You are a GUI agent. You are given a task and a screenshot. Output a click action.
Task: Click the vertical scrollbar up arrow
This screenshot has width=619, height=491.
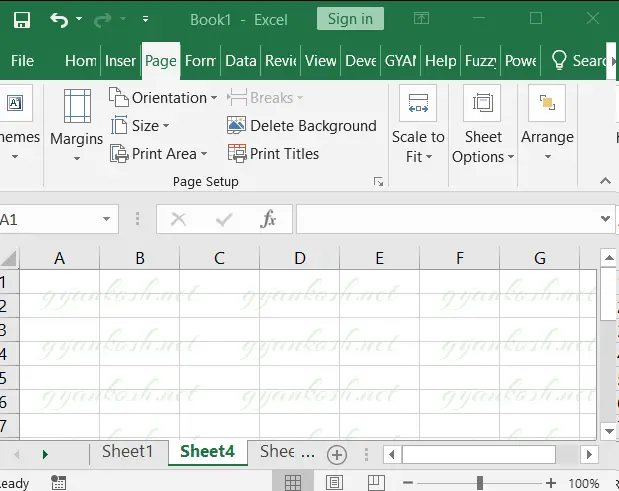click(609, 258)
